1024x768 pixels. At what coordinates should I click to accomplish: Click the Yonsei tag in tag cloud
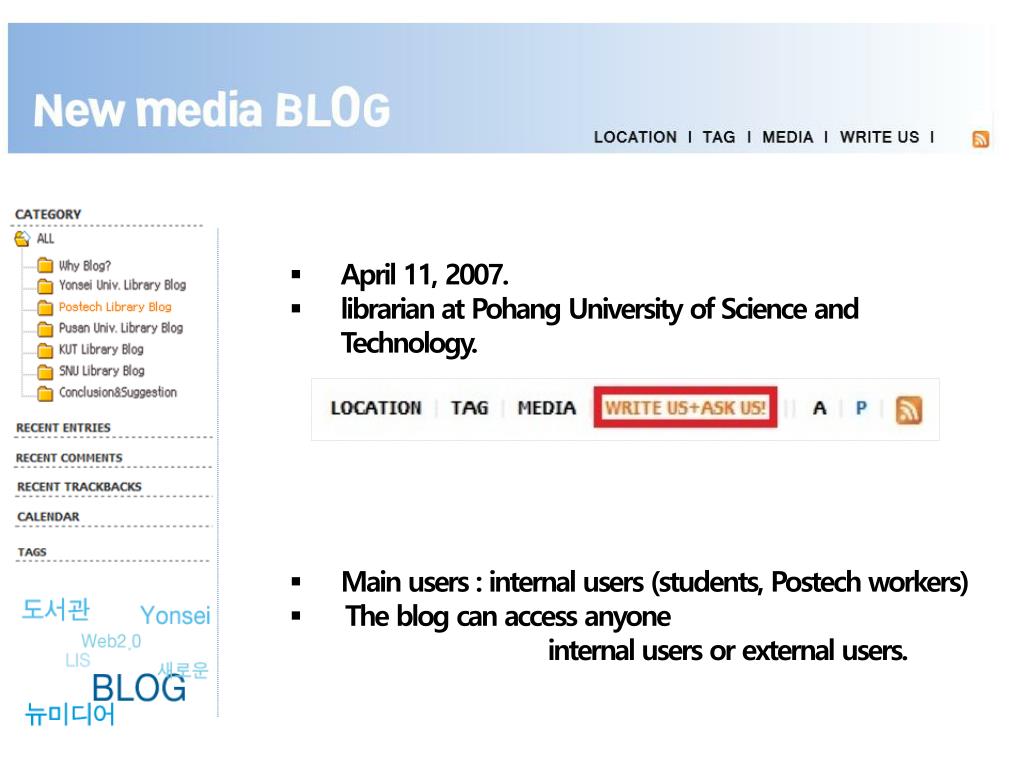coord(175,615)
